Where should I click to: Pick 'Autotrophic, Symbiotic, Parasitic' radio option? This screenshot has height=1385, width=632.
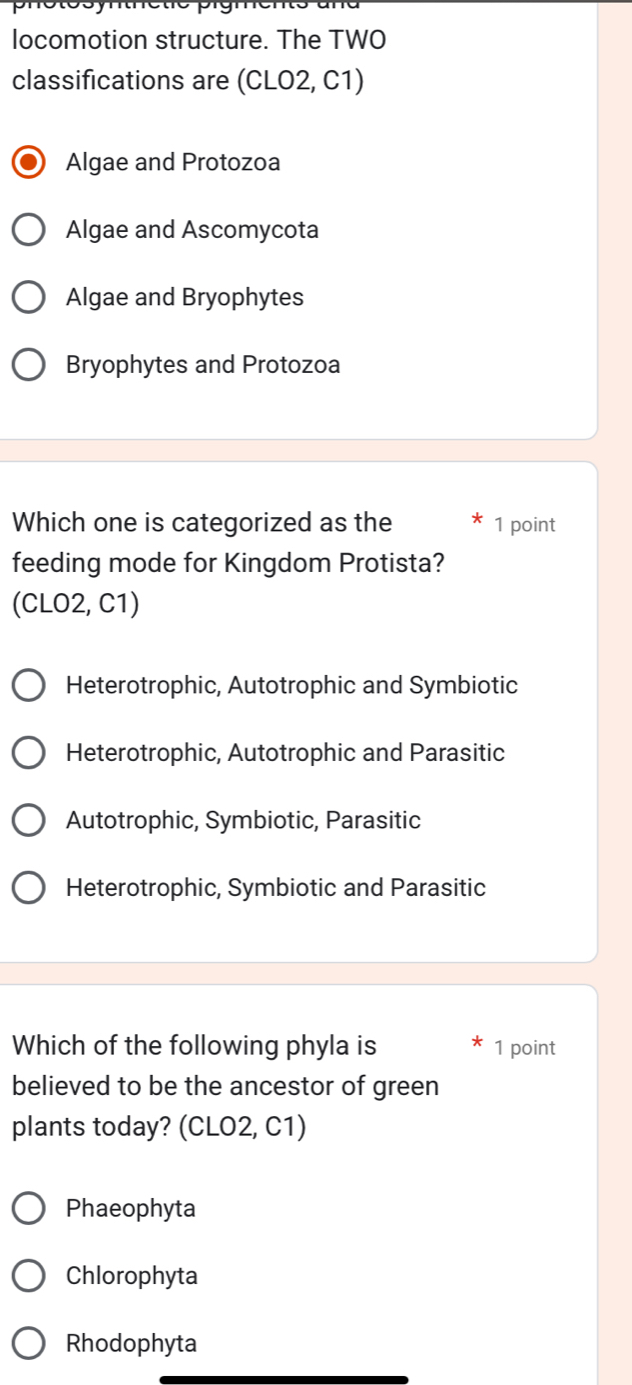click(x=29, y=821)
